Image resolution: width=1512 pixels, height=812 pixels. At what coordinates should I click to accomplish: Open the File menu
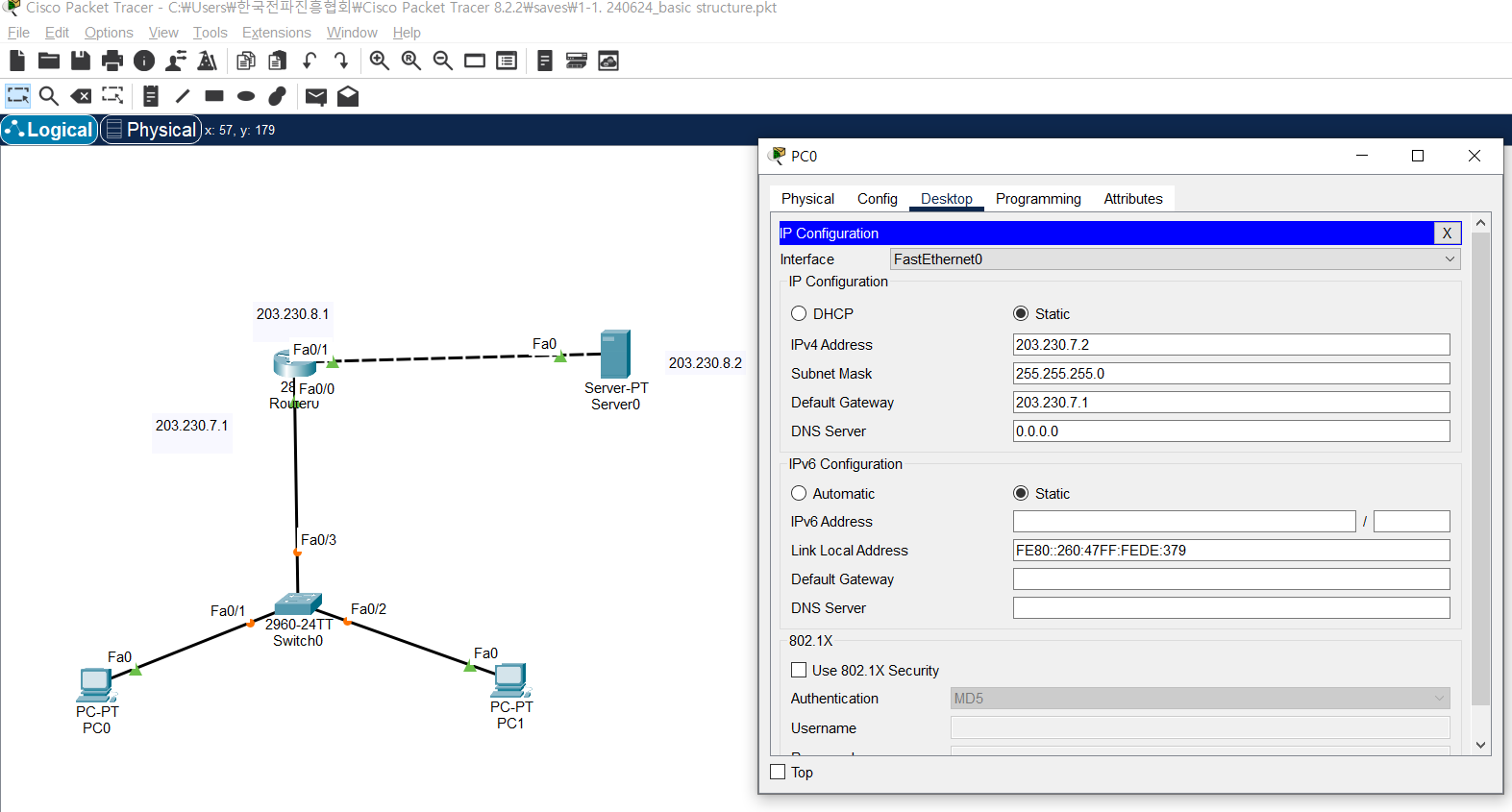18,33
